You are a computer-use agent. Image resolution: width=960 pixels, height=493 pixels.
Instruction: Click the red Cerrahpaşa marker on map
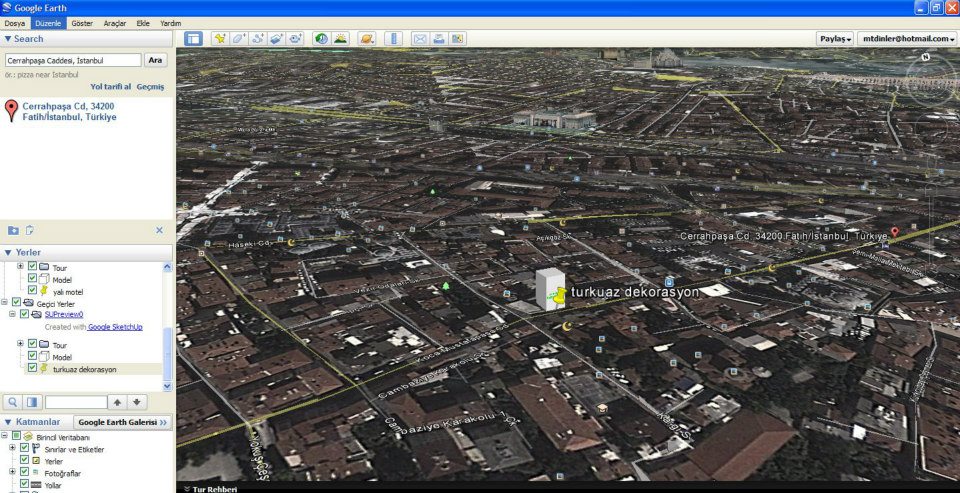[894, 232]
